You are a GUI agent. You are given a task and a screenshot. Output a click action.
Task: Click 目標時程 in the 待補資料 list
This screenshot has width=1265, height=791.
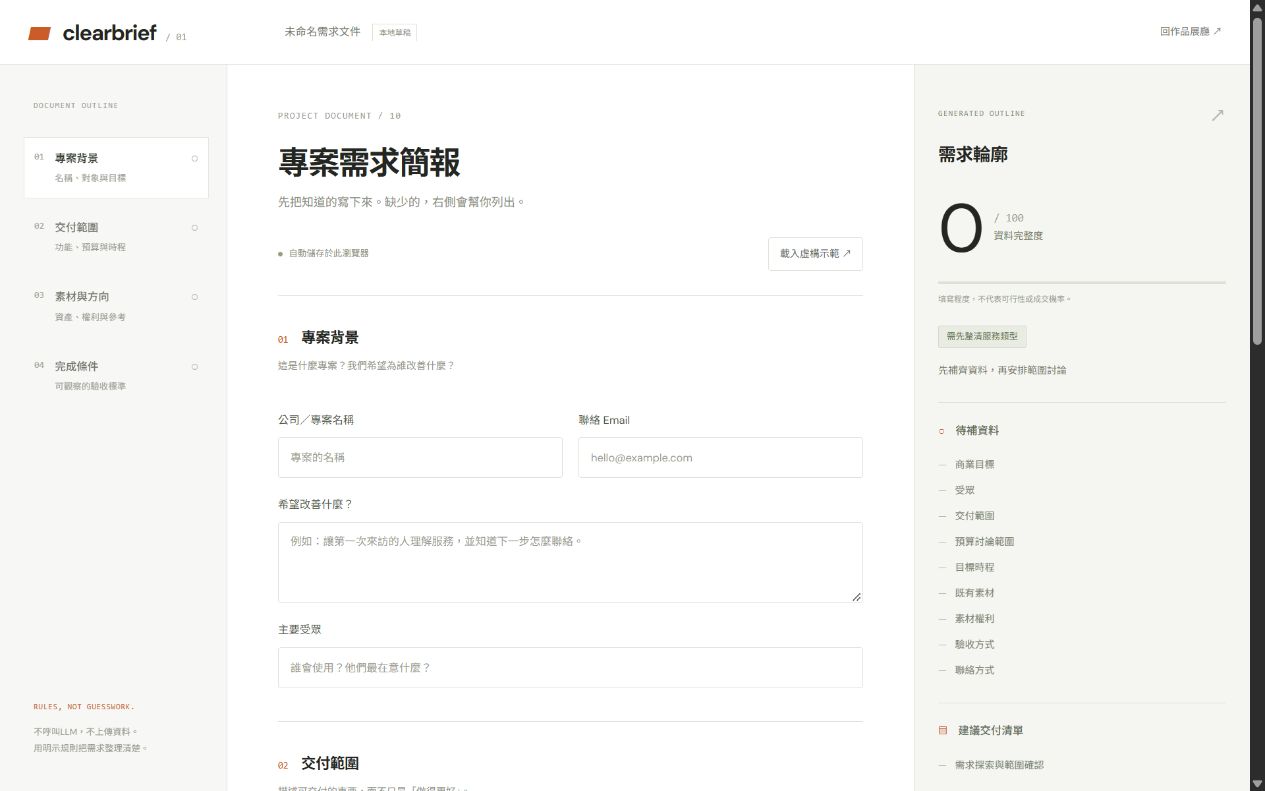click(x=974, y=567)
